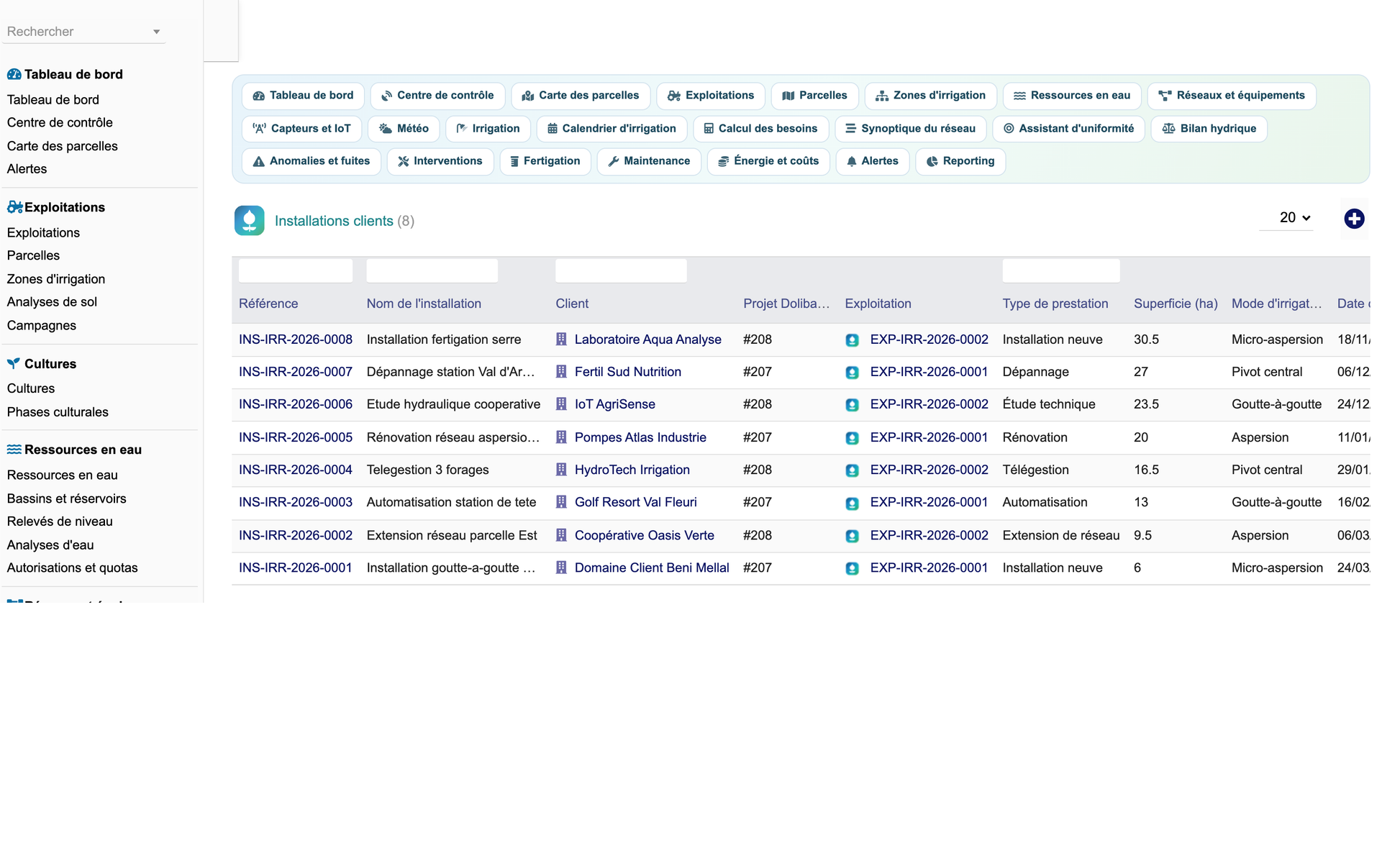This screenshot has width=1400, height=866.
Task: Switch to Capteurs et IoT tab
Action: [302, 129]
